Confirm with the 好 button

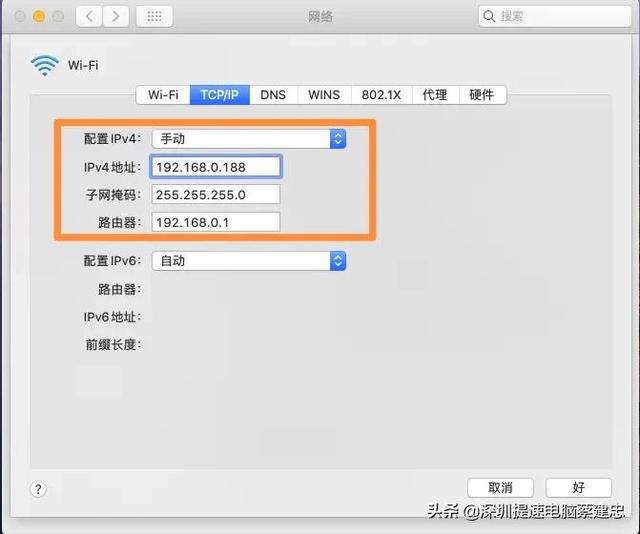pos(578,487)
